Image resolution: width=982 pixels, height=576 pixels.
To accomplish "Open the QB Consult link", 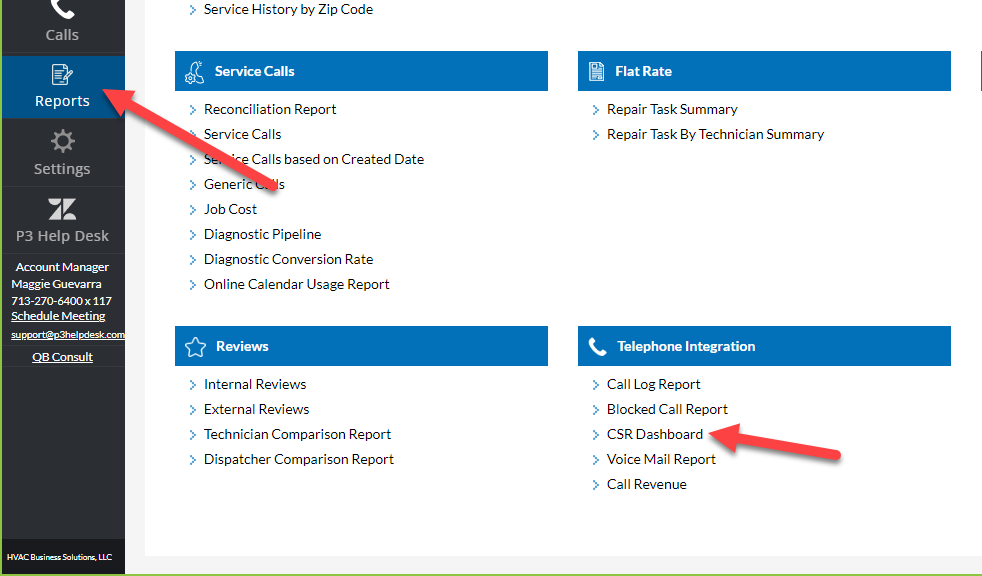I will tap(62, 357).
